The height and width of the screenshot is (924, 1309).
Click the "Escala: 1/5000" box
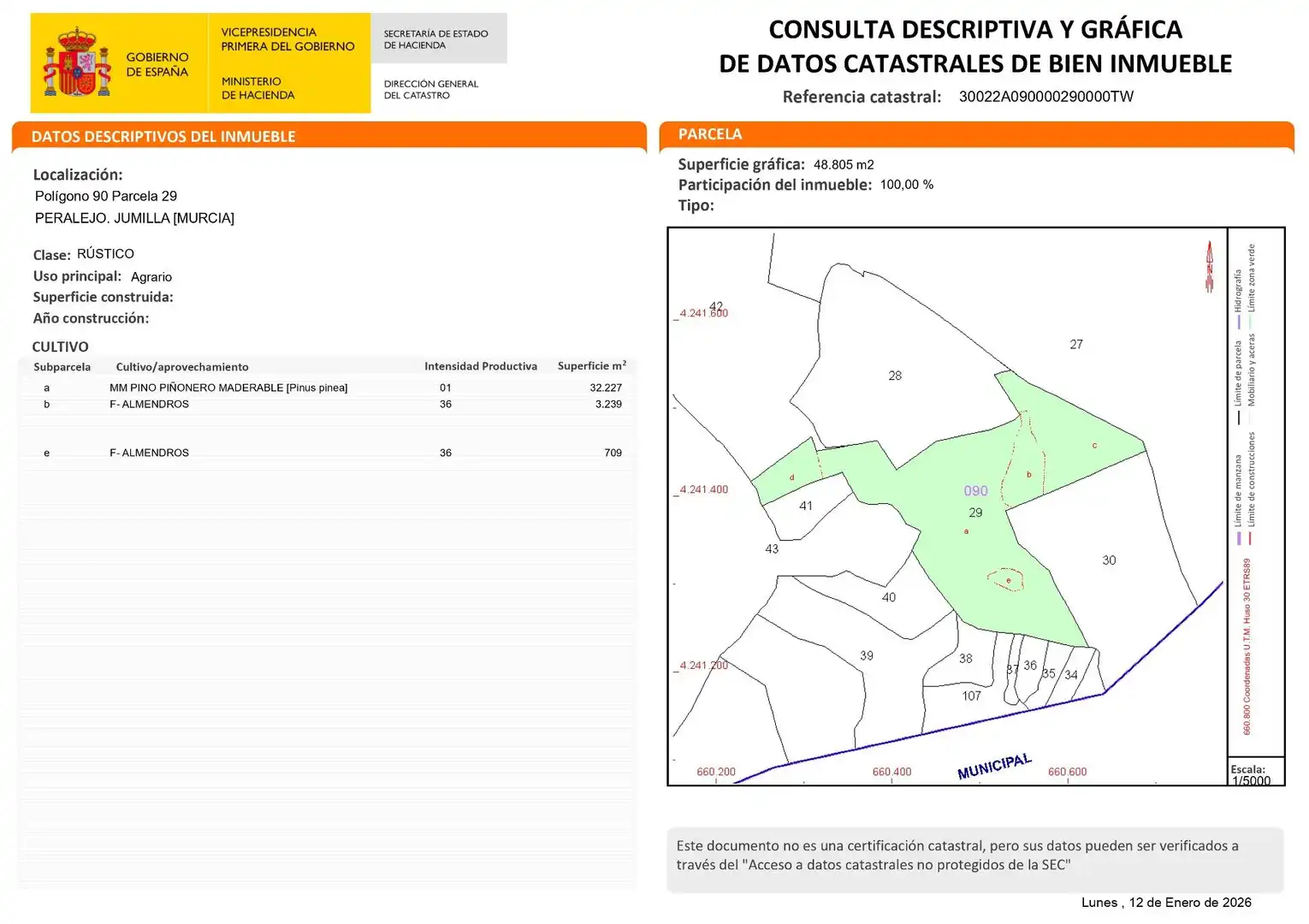tap(1256, 772)
